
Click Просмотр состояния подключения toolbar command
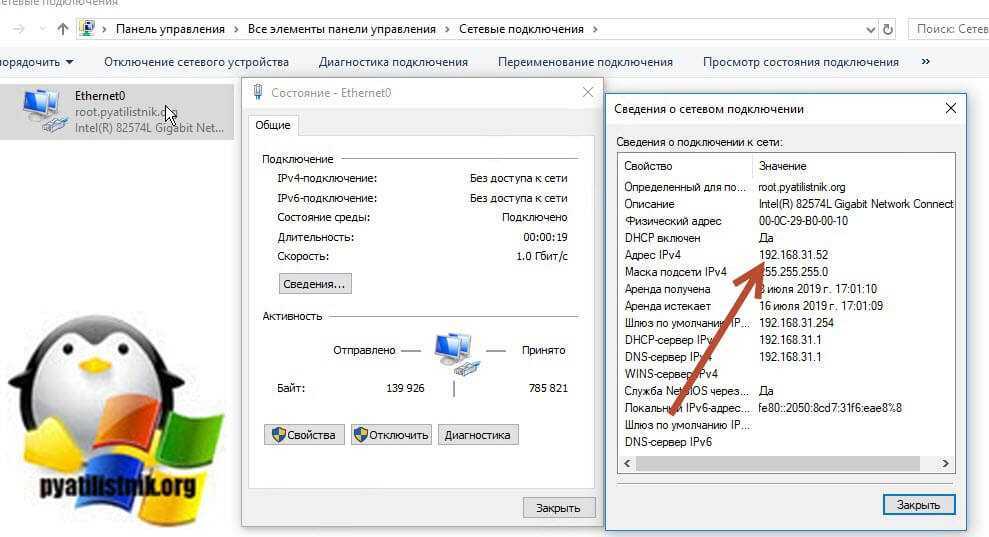[x=800, y=62]
